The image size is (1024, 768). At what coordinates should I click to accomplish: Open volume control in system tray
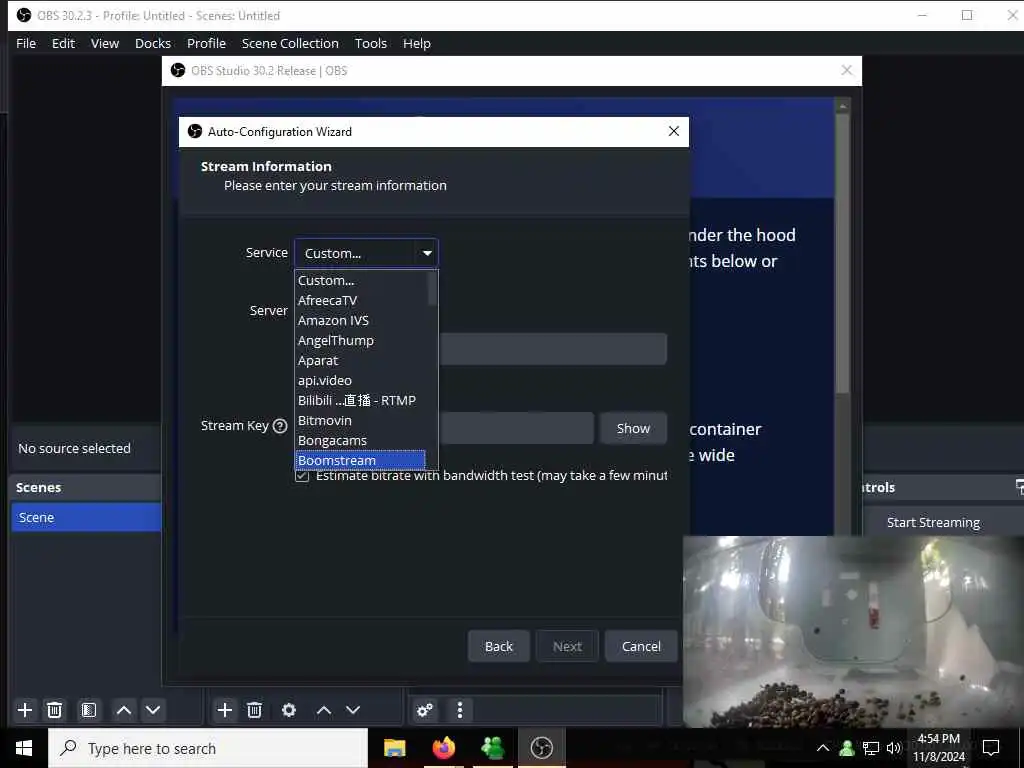pyautogui.click(x=893, y=748)
